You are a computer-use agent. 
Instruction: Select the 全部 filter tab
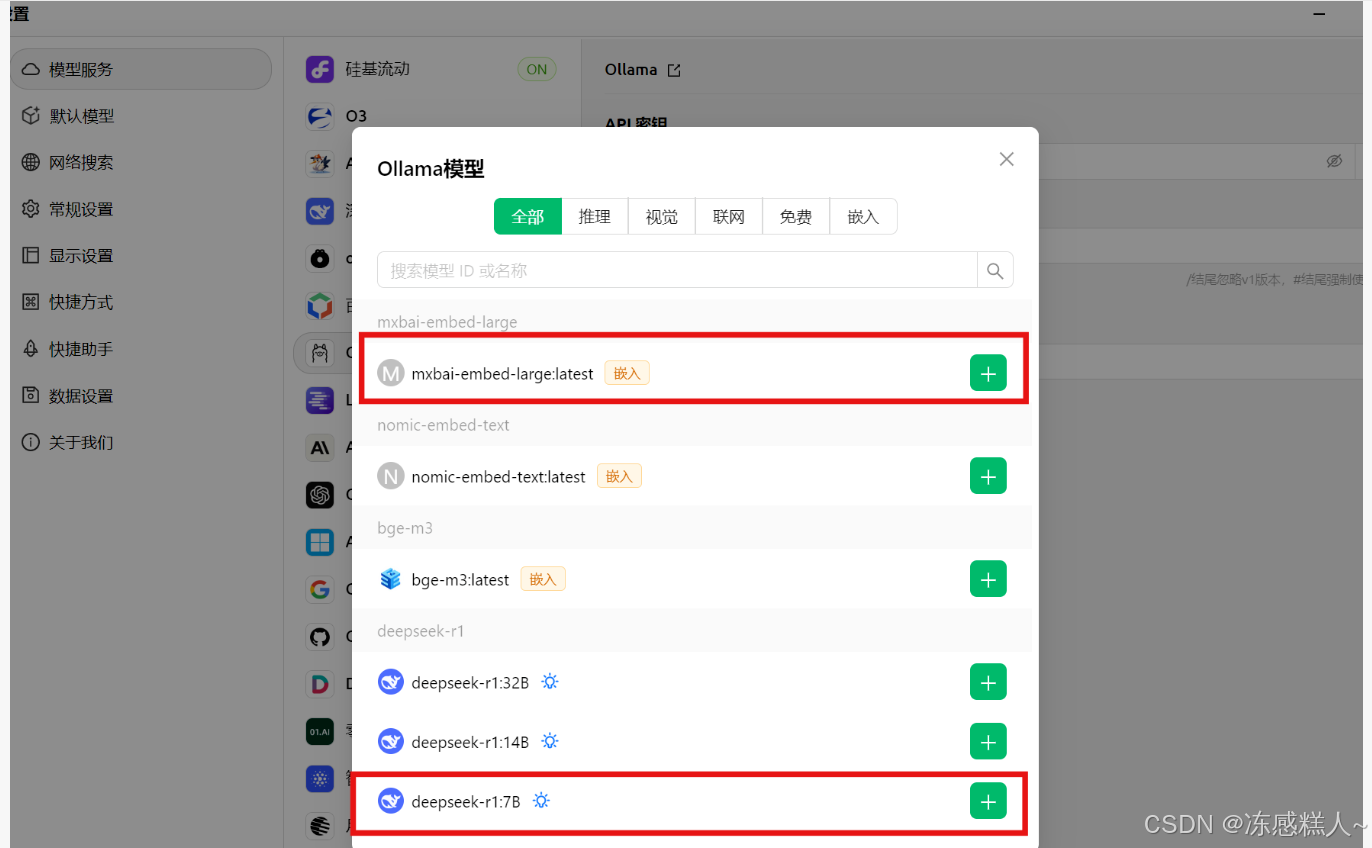tap(527, 216)
